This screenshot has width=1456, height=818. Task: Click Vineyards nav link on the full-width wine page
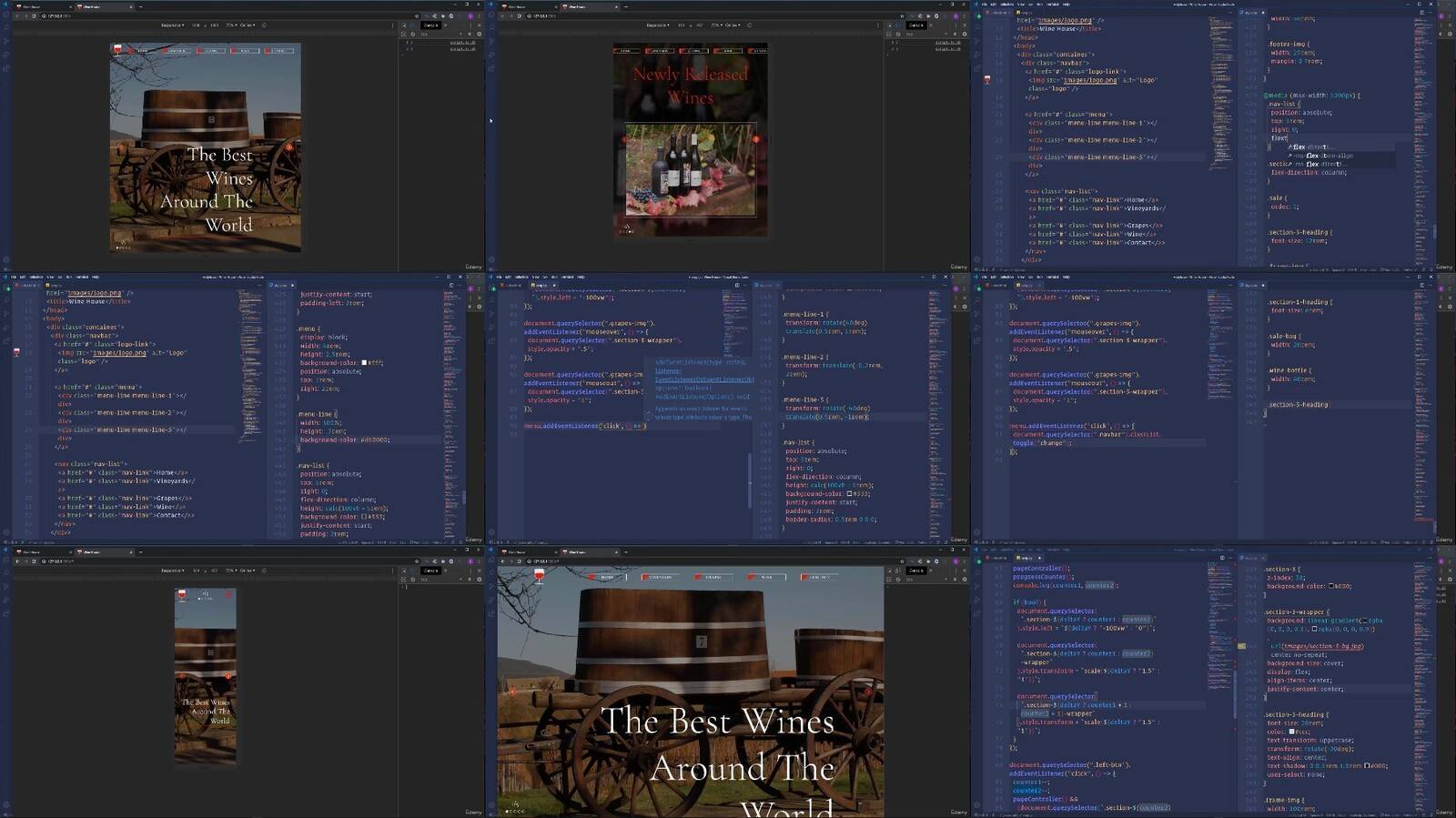tap(660, 577)
